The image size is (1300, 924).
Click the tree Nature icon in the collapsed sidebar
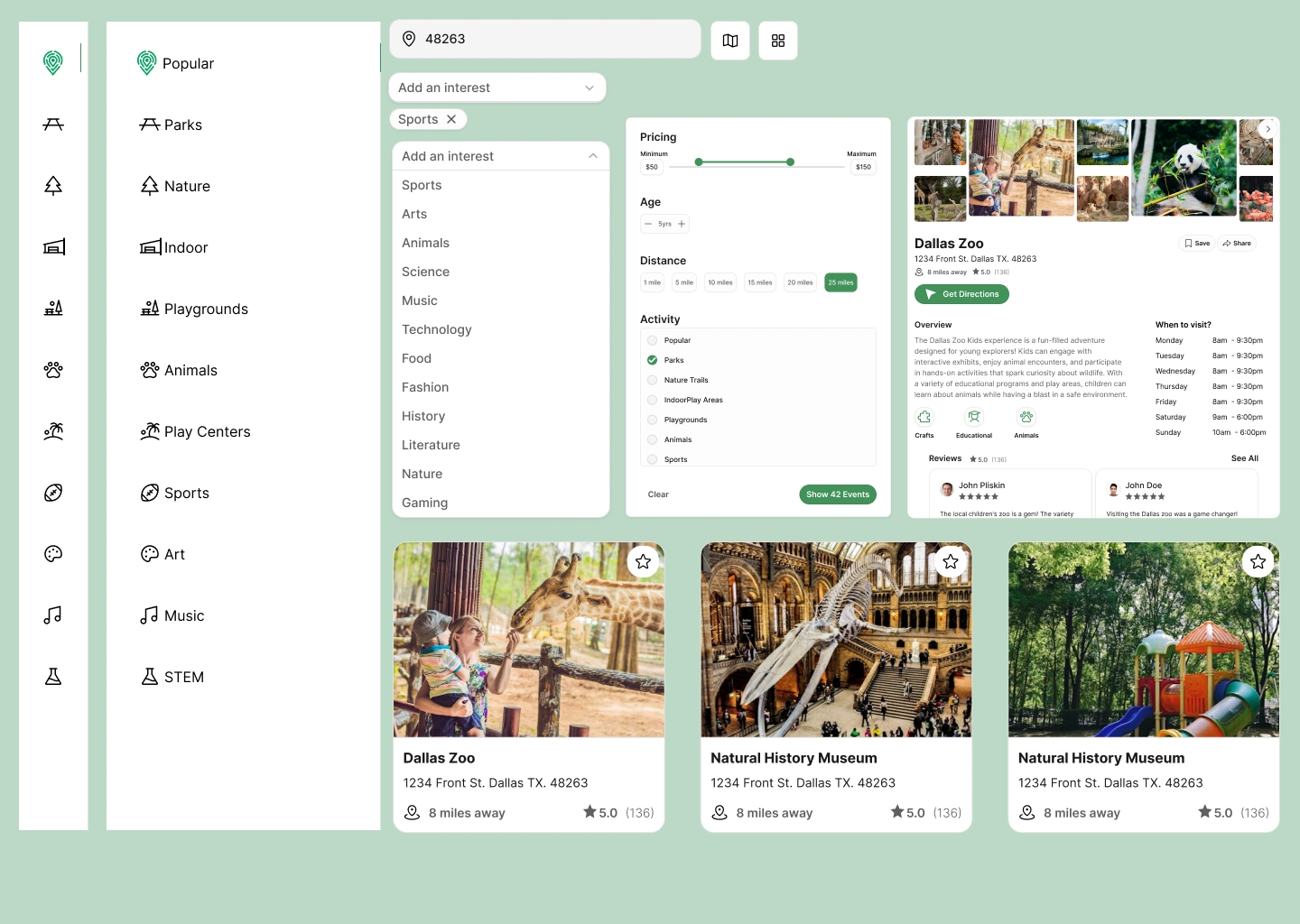coord(53,186)
